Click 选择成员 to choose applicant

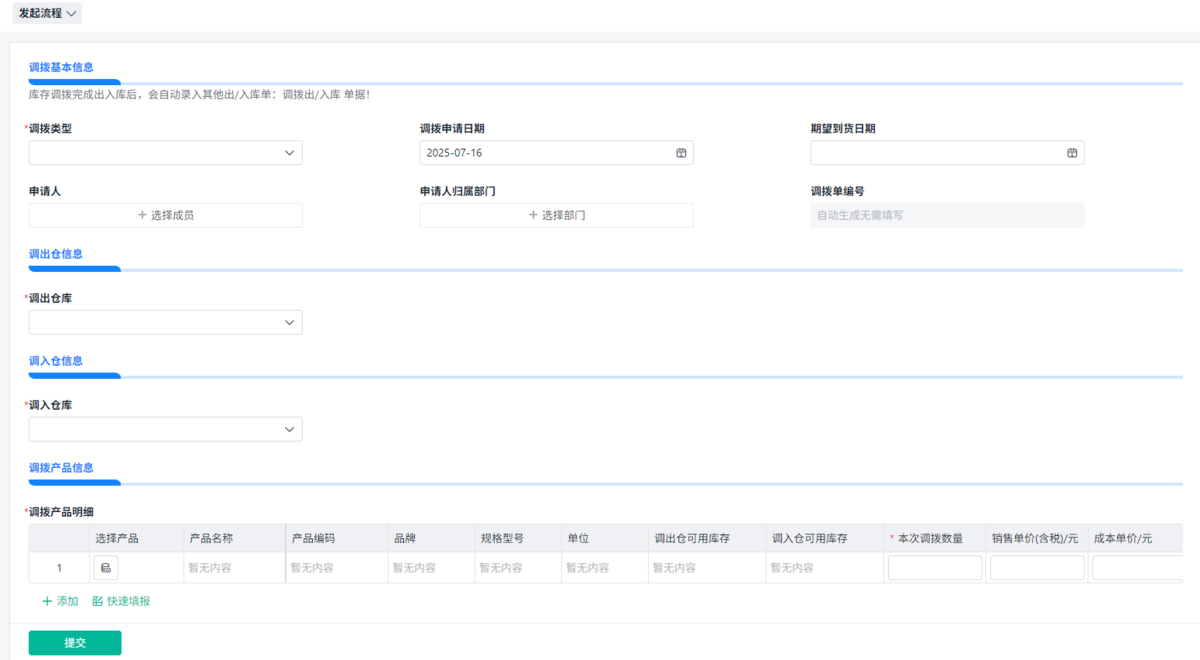tap(165, 215)
